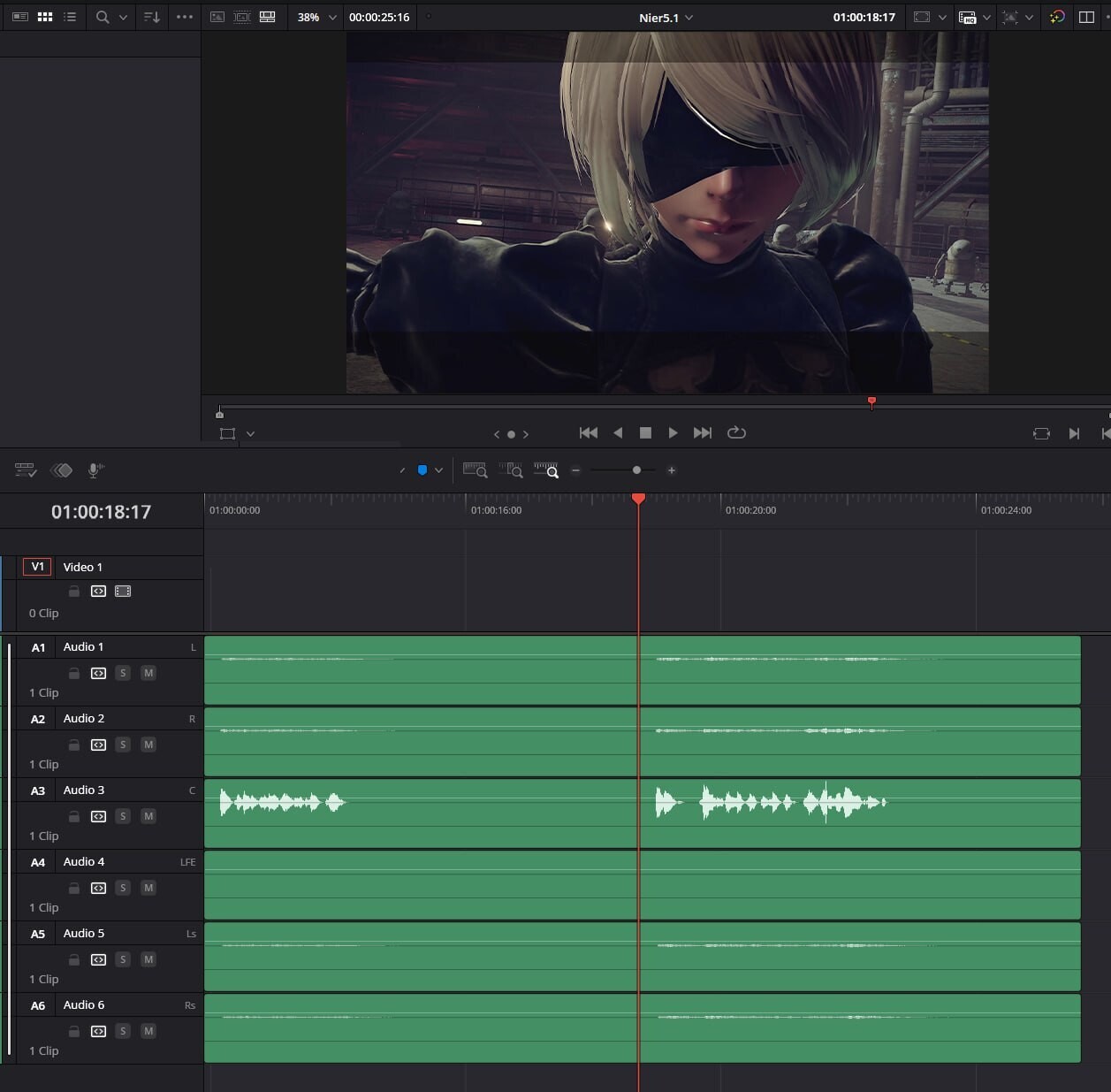Open the Nier5.1 timeline name dropdown

(x=666, y=17)
